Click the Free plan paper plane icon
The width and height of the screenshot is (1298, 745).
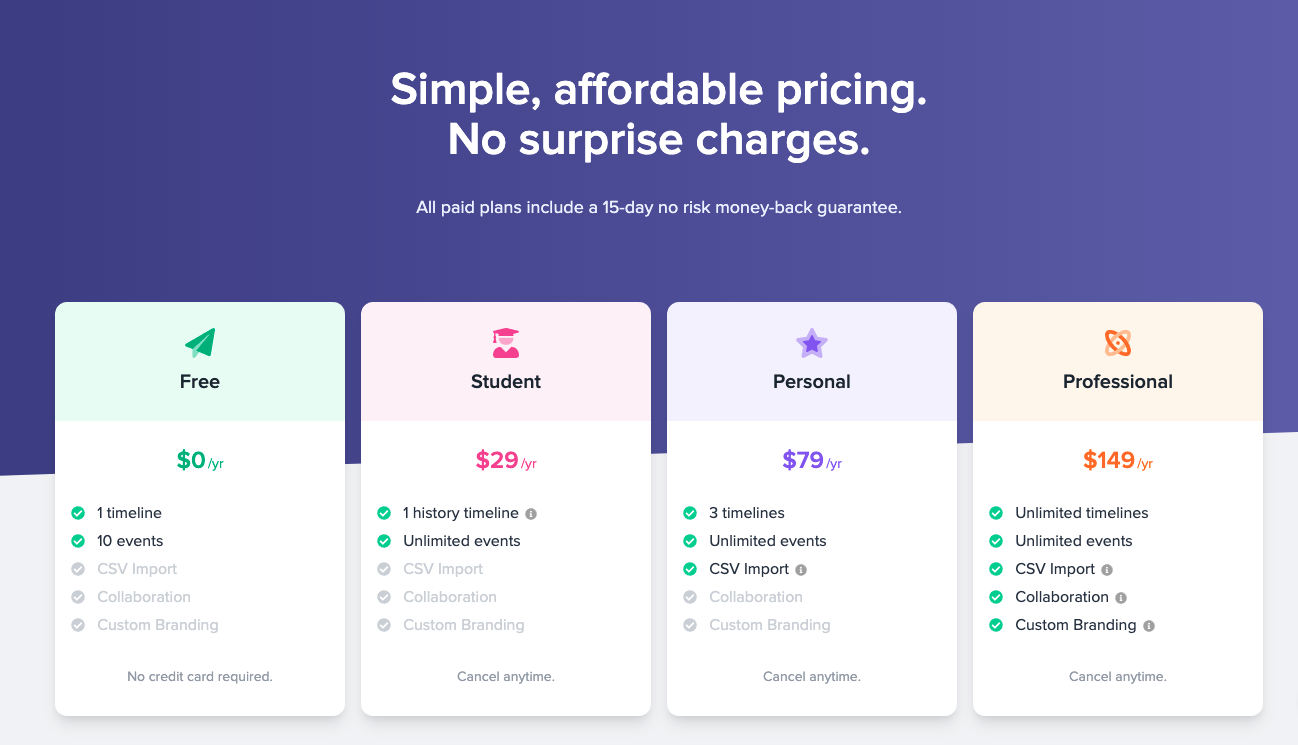200,343
